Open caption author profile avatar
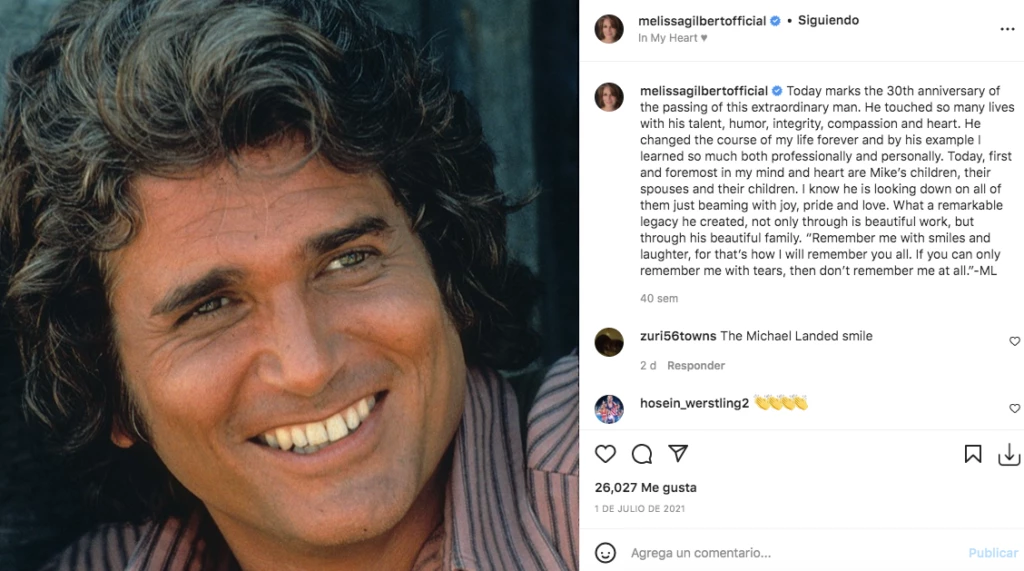This screenshot has height=571, width=1024. click(x=609, y=97)
